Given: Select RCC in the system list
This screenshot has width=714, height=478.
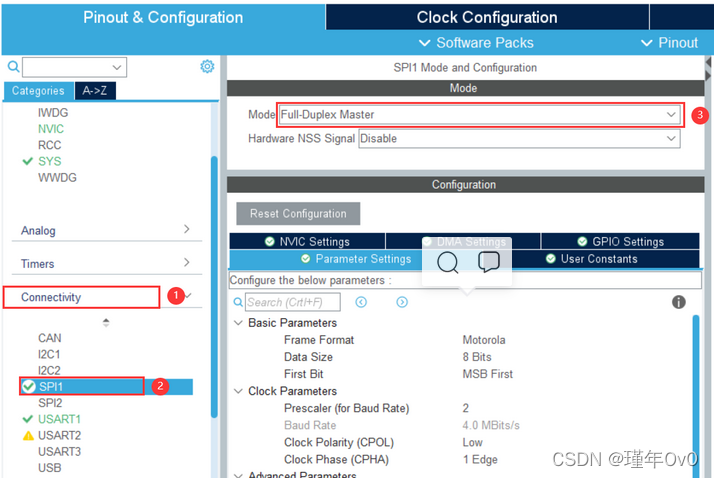Looking at the screenshot, I should tap(50, 145).
